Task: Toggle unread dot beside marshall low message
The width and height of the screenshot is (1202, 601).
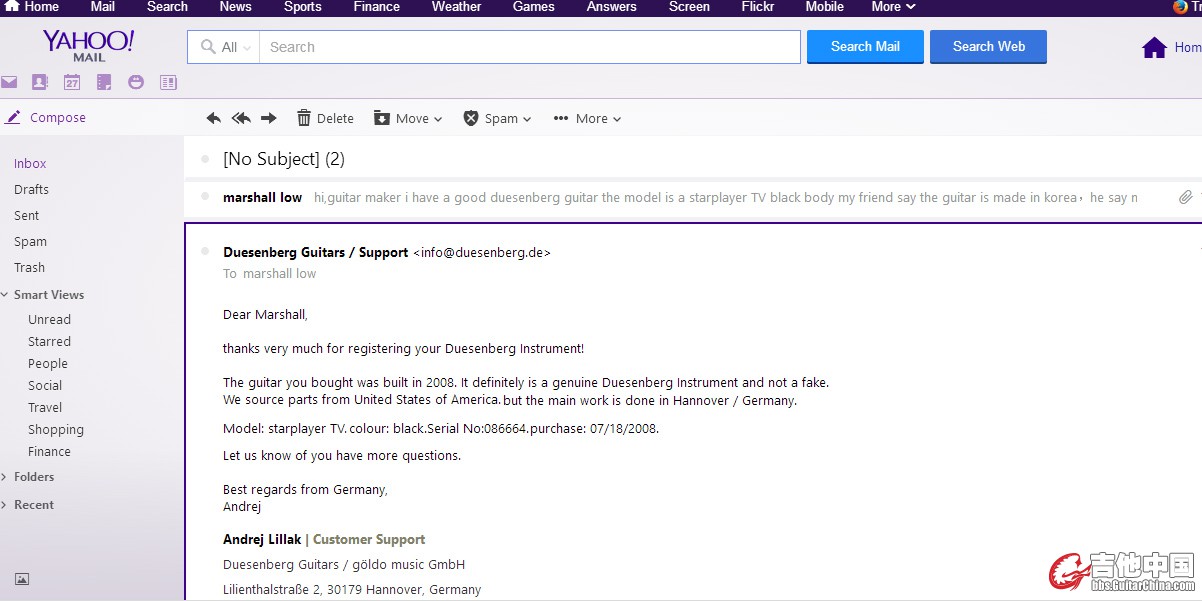Action: (205, 197)
